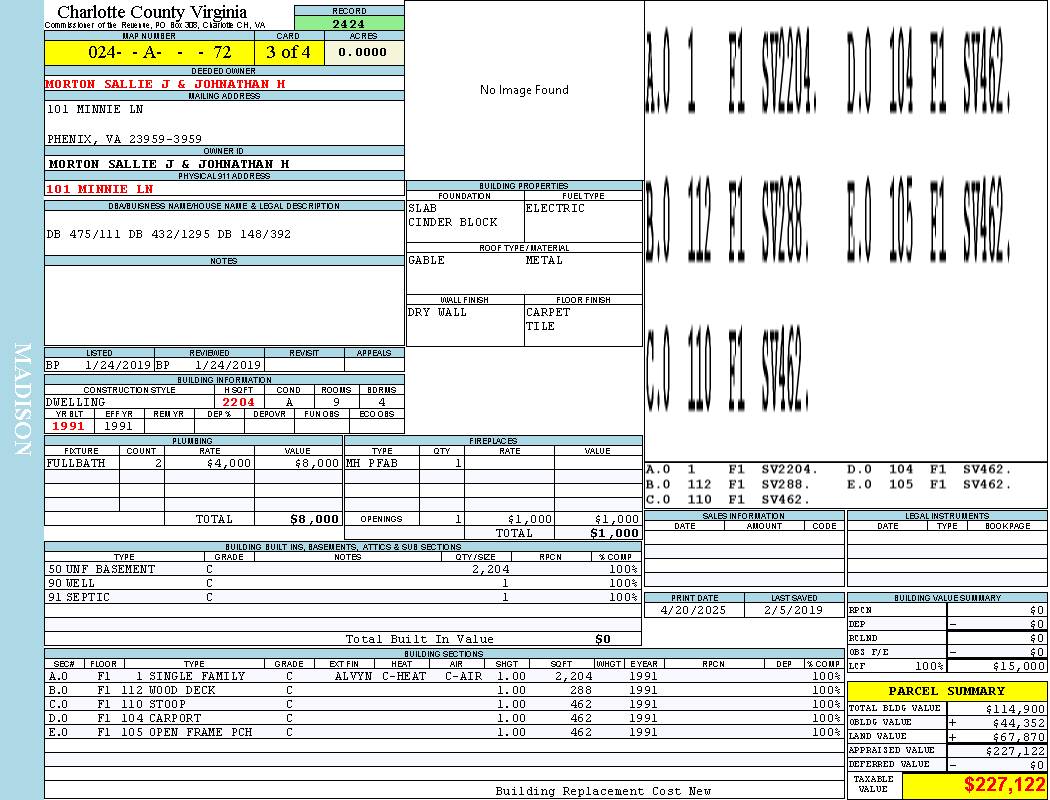Select the Legal Instruments header
Image resolution: width=1050 pixels, height=800 pixels.
pyautogui.click(x=947, y=516)
